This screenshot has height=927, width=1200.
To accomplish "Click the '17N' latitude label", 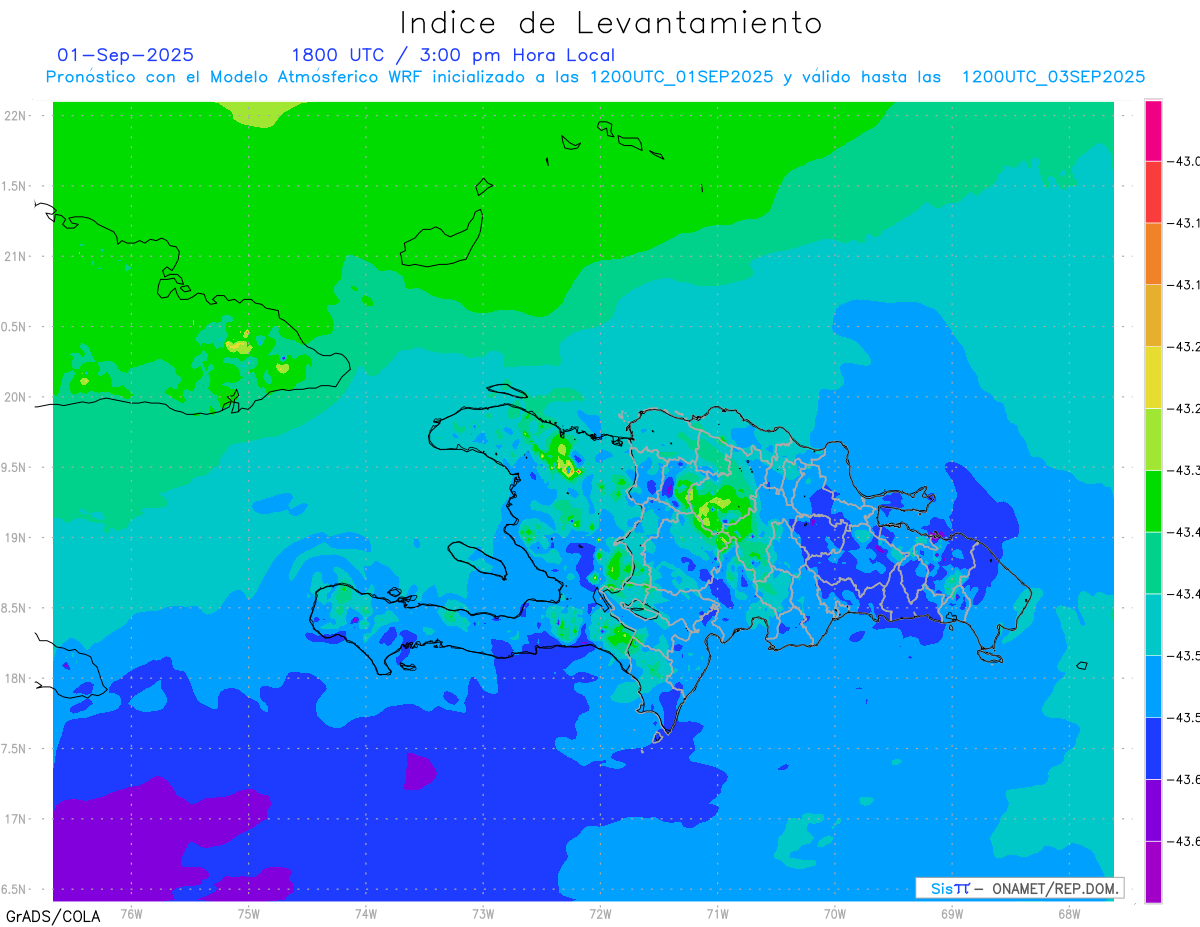I will 15,819.
